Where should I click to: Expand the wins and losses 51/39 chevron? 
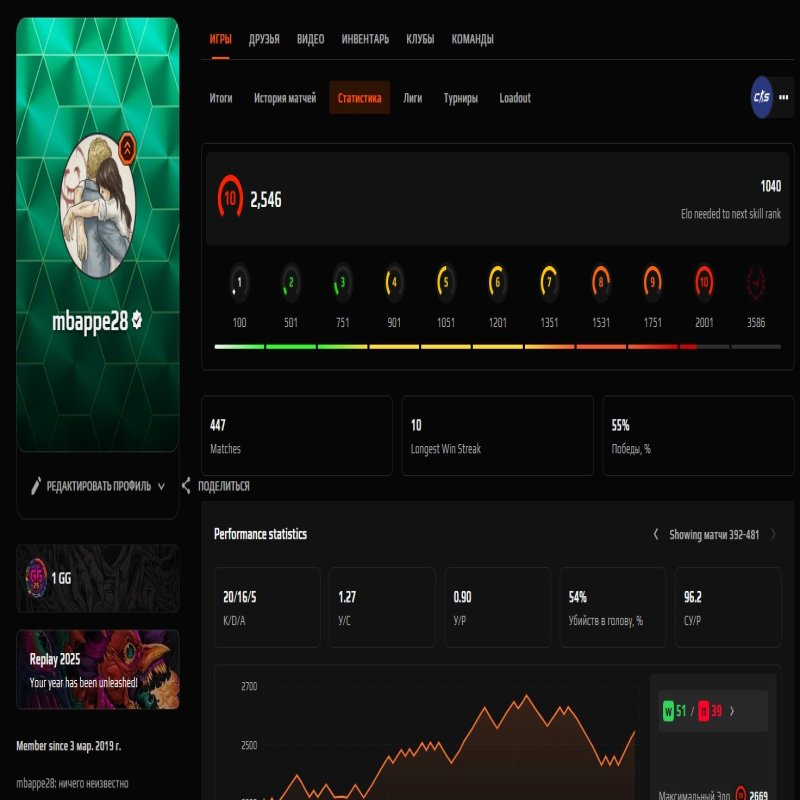[732, 711]
